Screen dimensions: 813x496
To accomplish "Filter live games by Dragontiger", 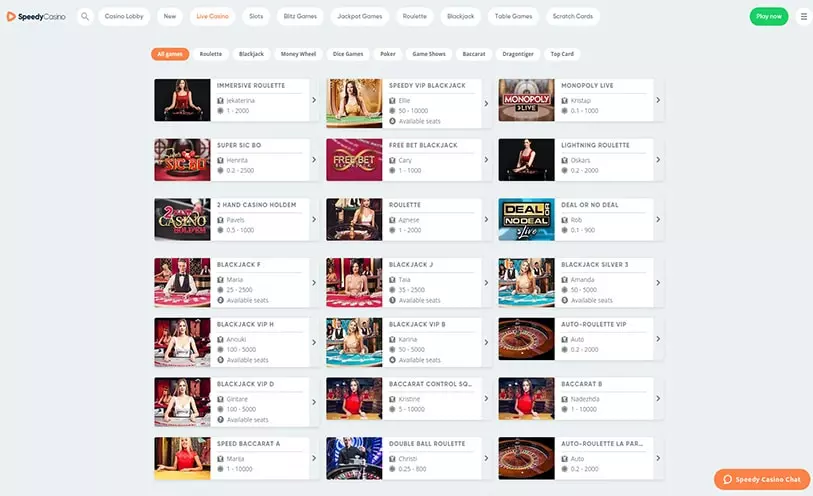I will coord(518,54).
